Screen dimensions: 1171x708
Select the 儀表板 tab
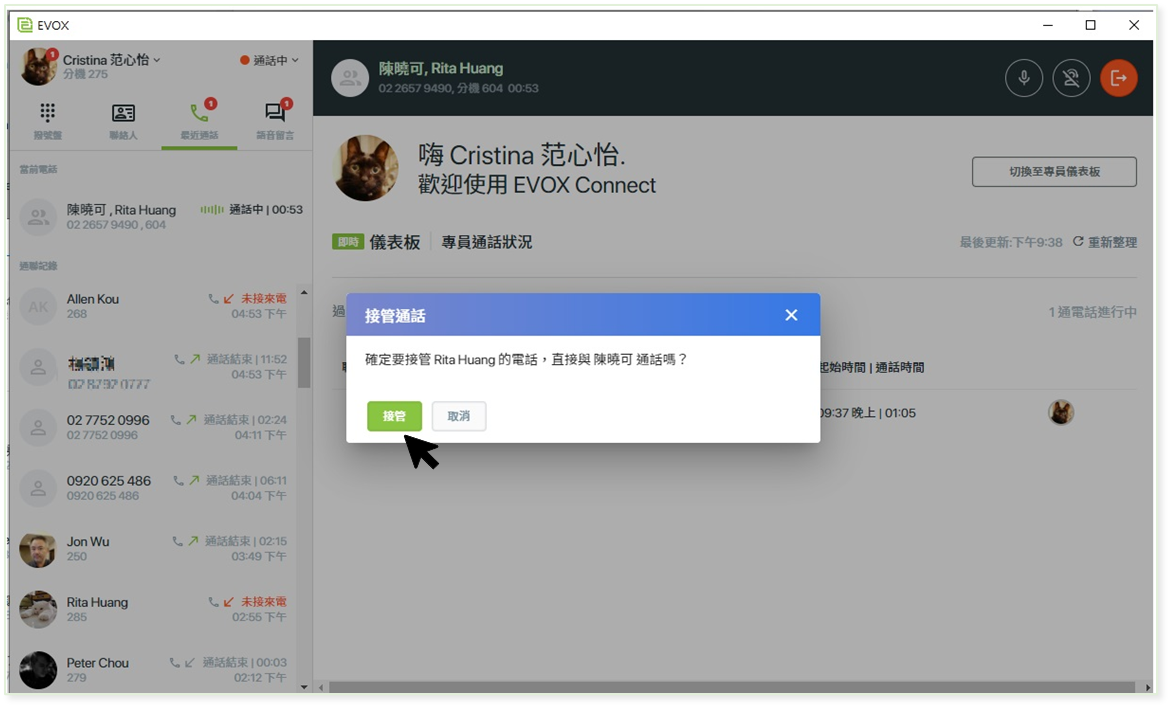394,242
